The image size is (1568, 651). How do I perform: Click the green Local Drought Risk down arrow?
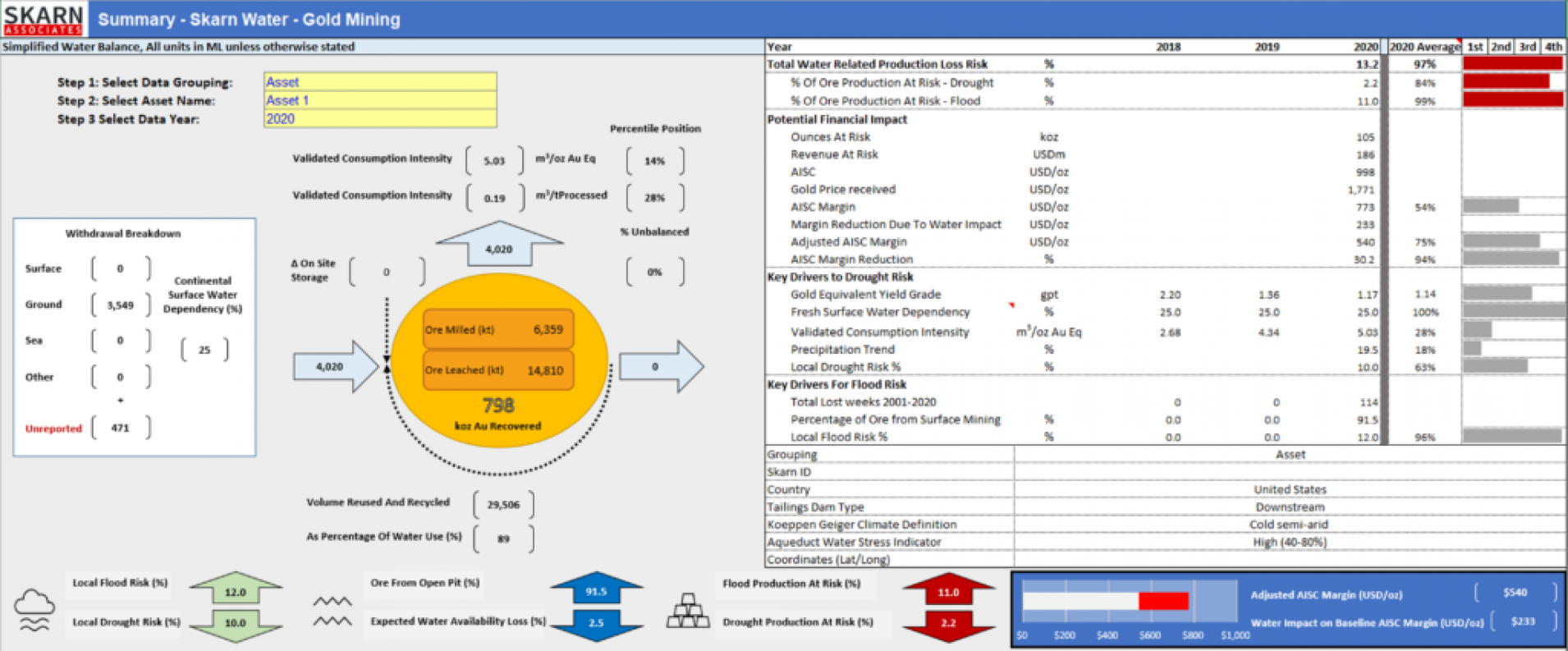coord(236,624)
